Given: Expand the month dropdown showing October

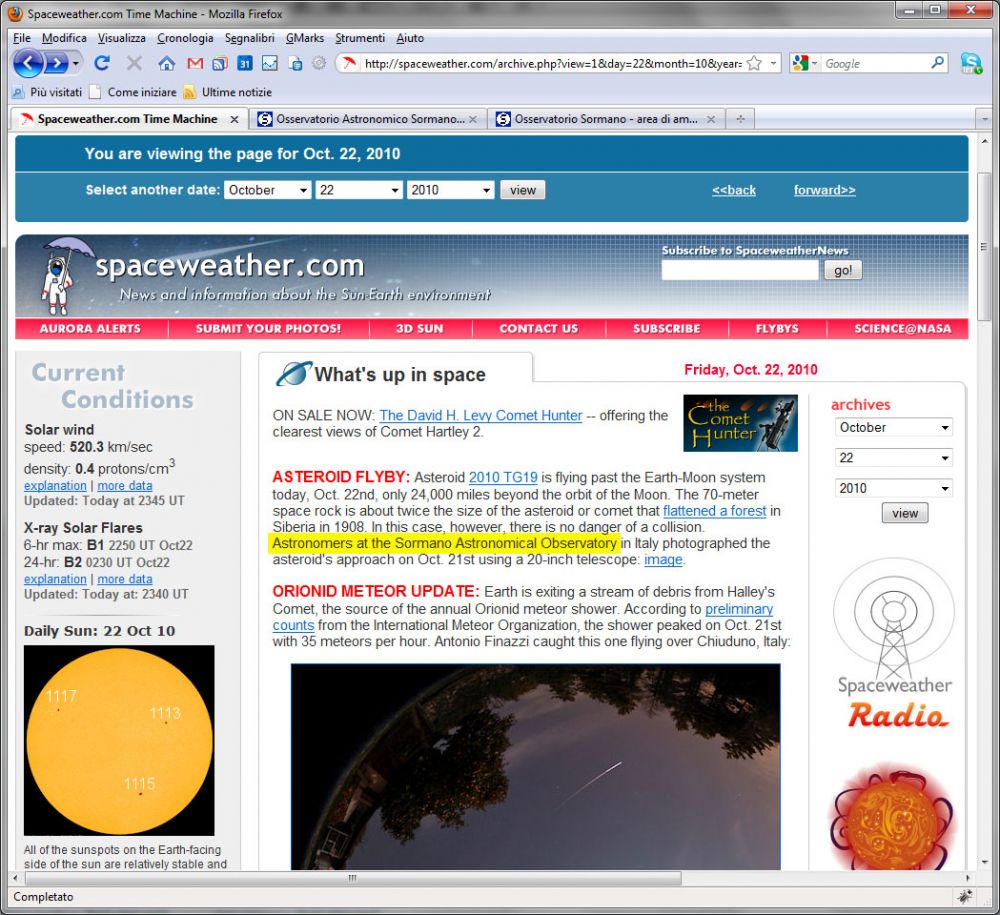Looking at the screenshot, I should click(x=267, y=190).
